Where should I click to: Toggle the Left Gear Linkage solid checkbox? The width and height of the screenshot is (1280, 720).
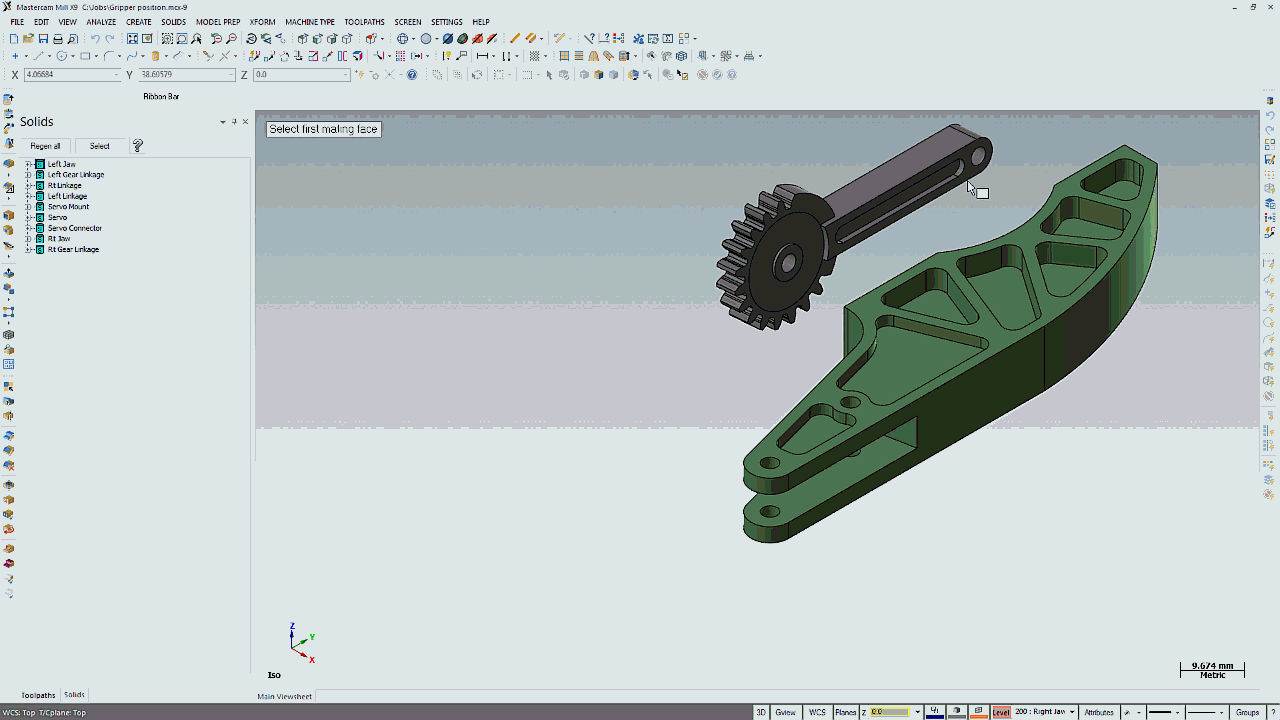click(40, 175)
